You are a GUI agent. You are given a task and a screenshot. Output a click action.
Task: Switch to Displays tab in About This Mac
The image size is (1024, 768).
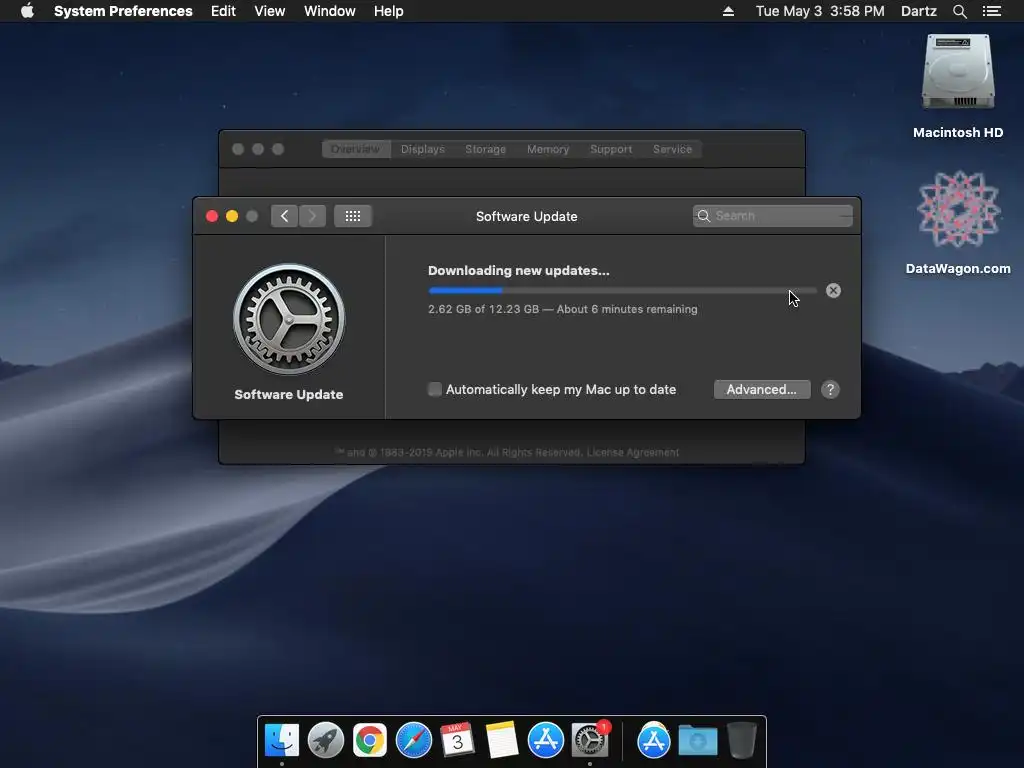pos(423,149)
